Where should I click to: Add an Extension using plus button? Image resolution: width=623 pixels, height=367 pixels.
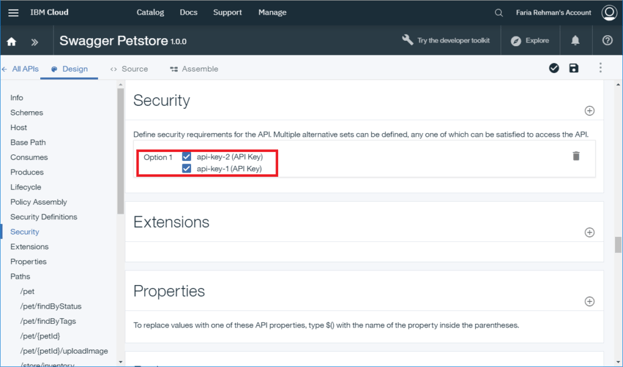[590, 232]
